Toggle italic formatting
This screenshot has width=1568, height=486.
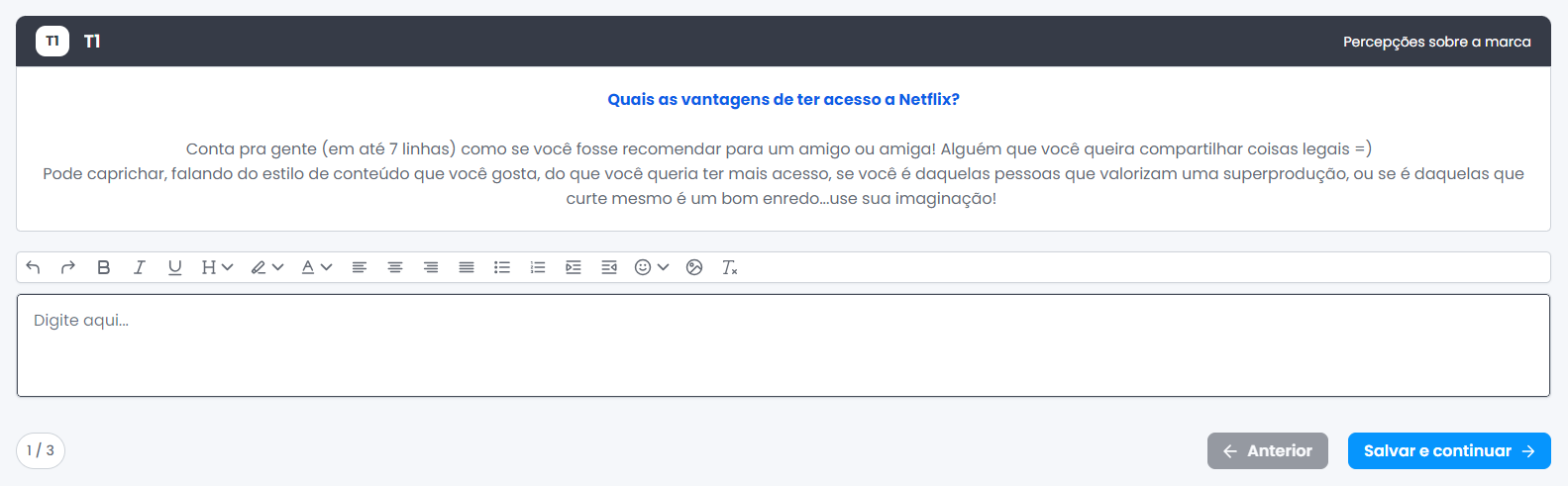[x=140, y=267]
